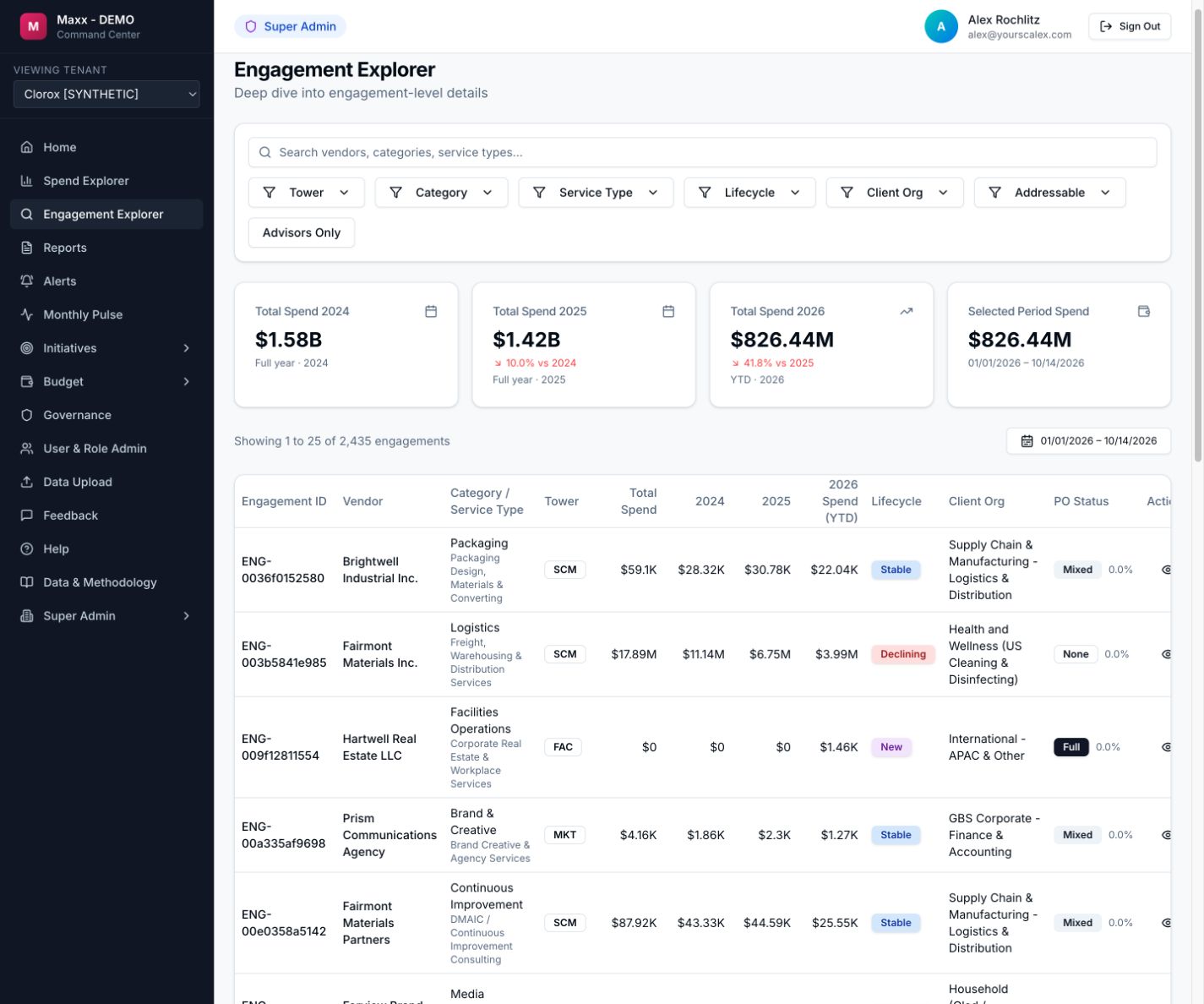Click eye icon for Fairmont Materials Inc. row
Screen dimensions: 1204x1004
click(1166, 654)
